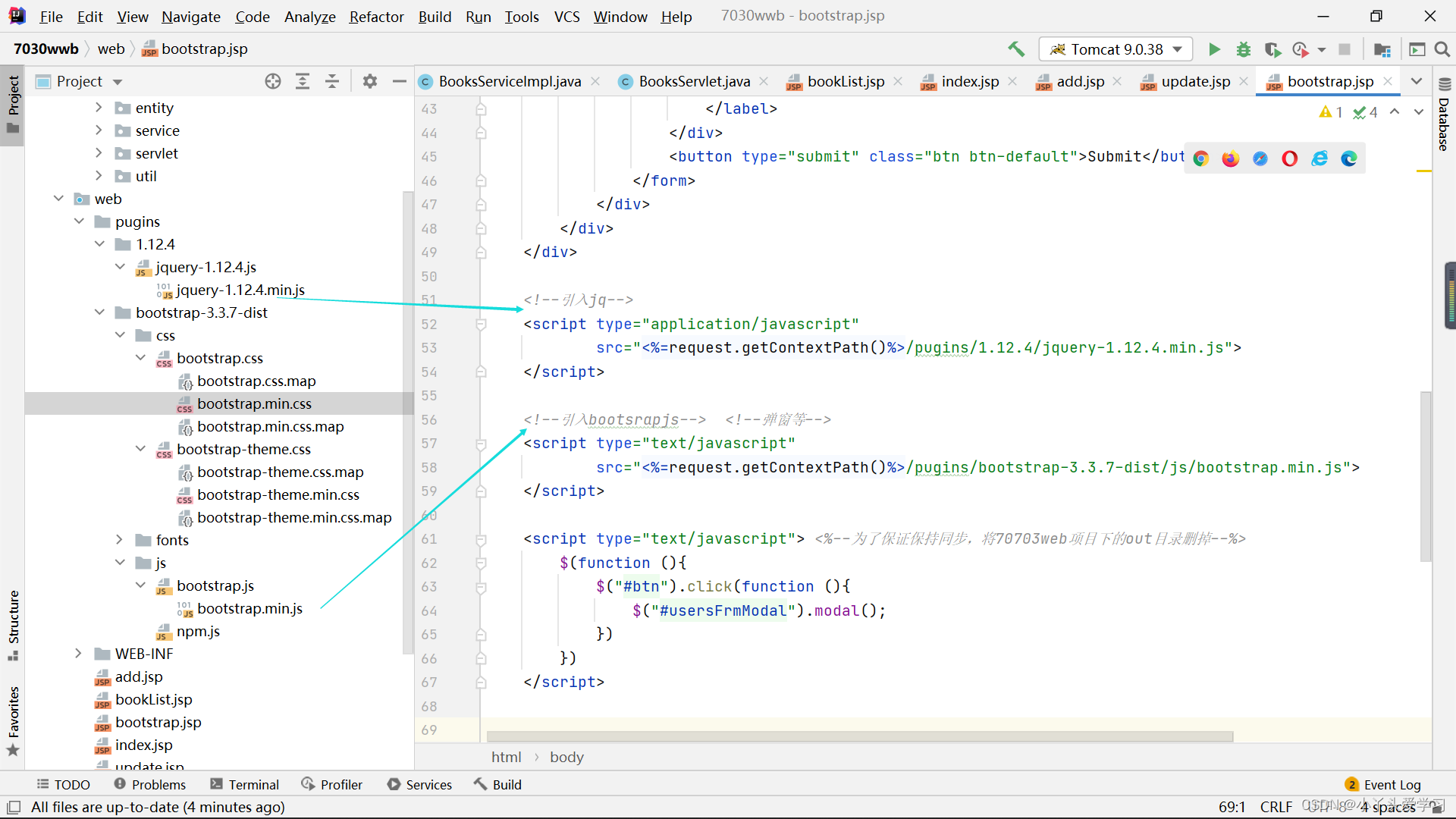Image resolution: width=1456 pixels, height=819 pixels.
Task: Select jquery-1.12.4.min.js file
Action: [x=240, y=290]
